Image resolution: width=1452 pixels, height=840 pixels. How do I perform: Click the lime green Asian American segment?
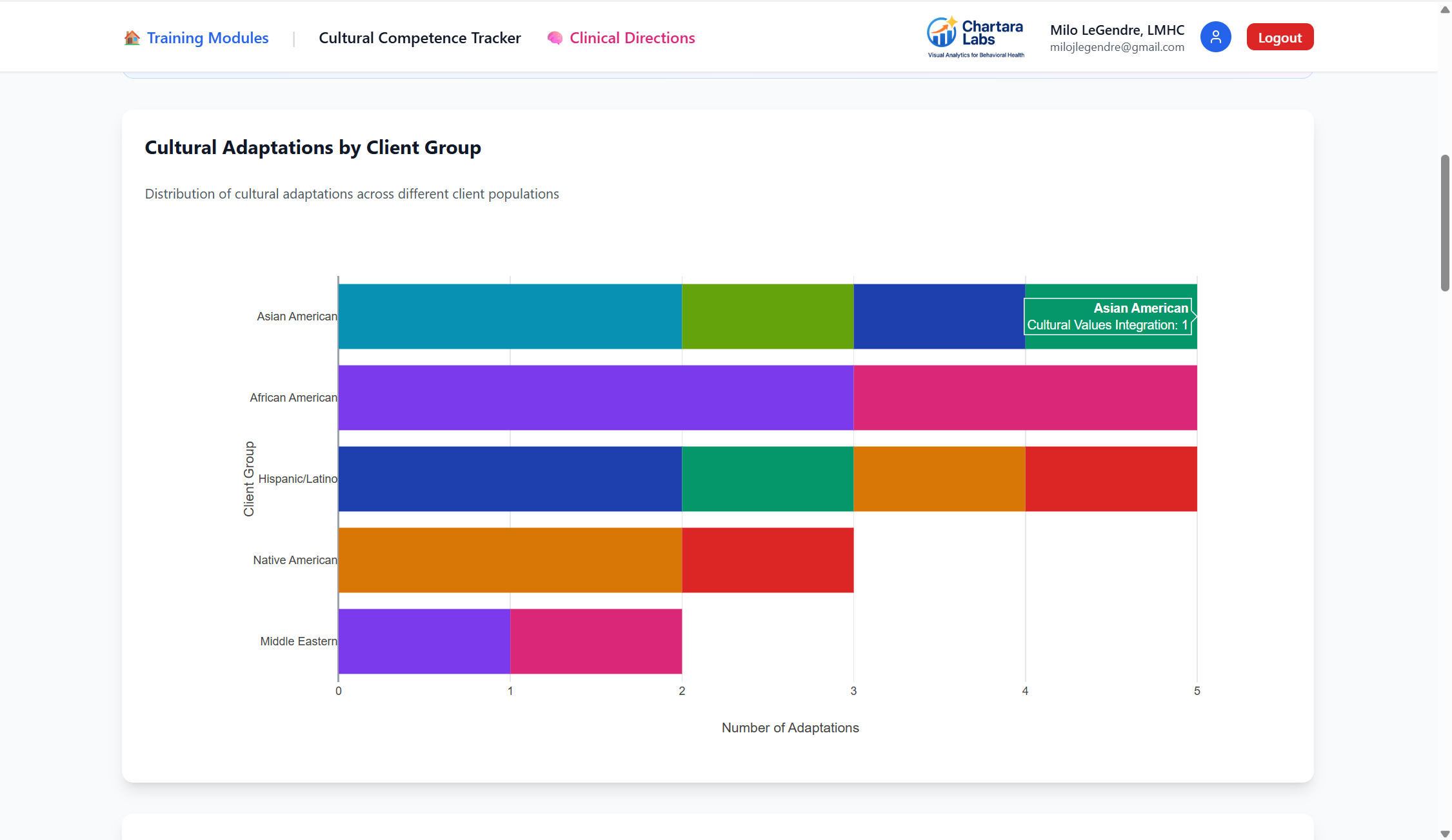[x=767, y=317]
